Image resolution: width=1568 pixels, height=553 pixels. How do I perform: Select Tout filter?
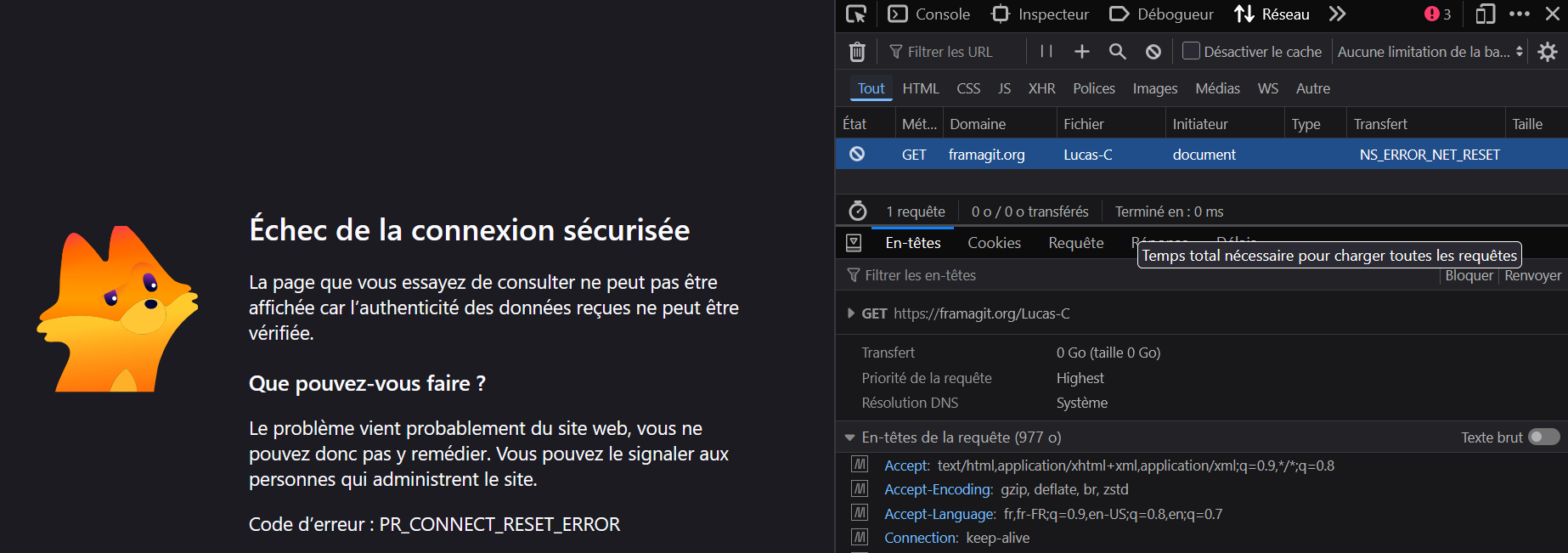point(871,88)
